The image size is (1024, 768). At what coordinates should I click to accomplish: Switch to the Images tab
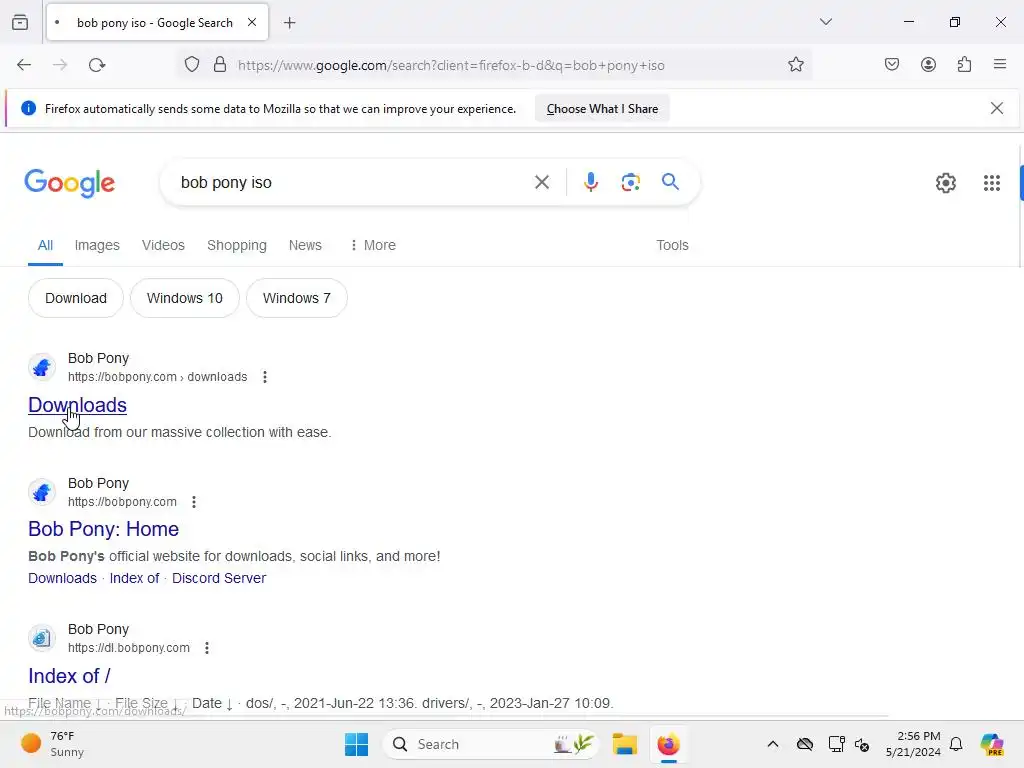click(97, 246)
